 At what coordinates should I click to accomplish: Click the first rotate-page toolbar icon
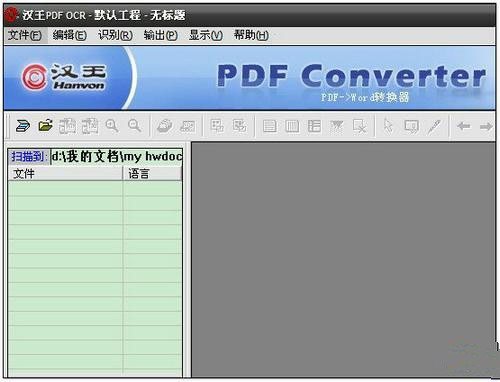point(68,126)
